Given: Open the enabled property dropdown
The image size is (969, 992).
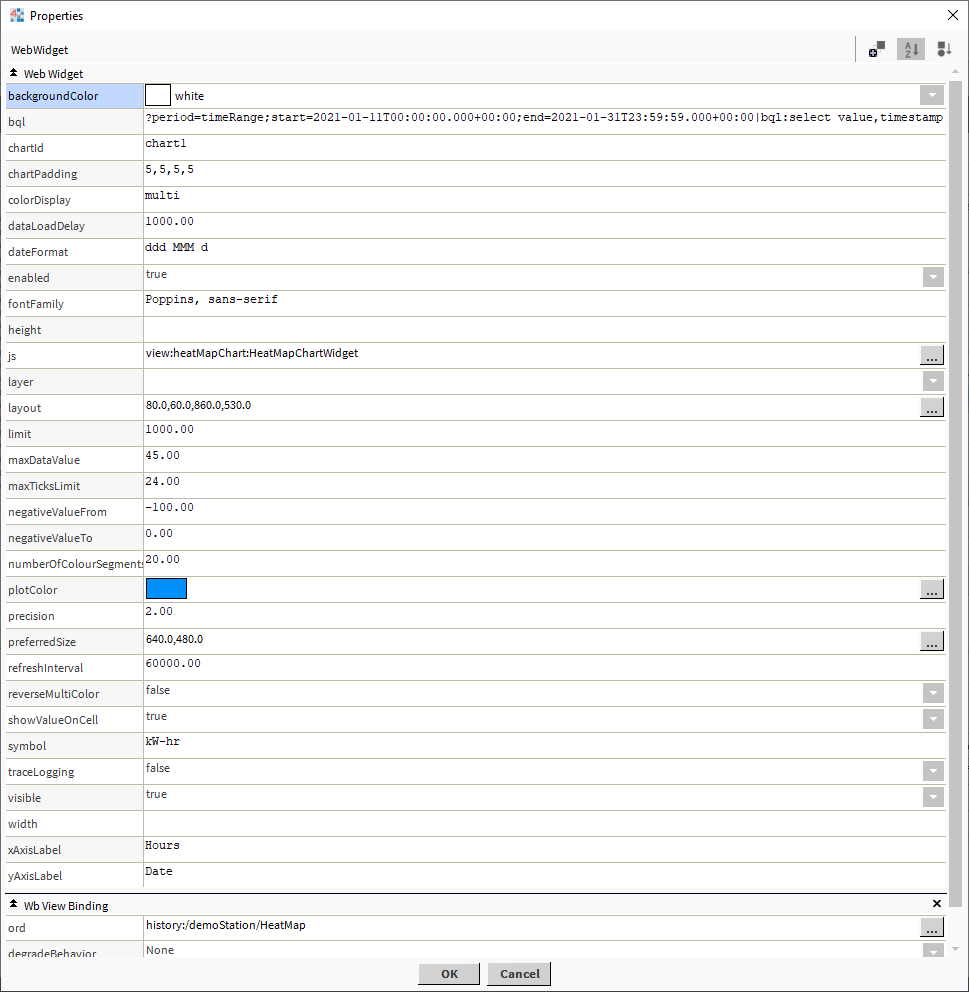Looking at the screenshot, I should (932, 276).
